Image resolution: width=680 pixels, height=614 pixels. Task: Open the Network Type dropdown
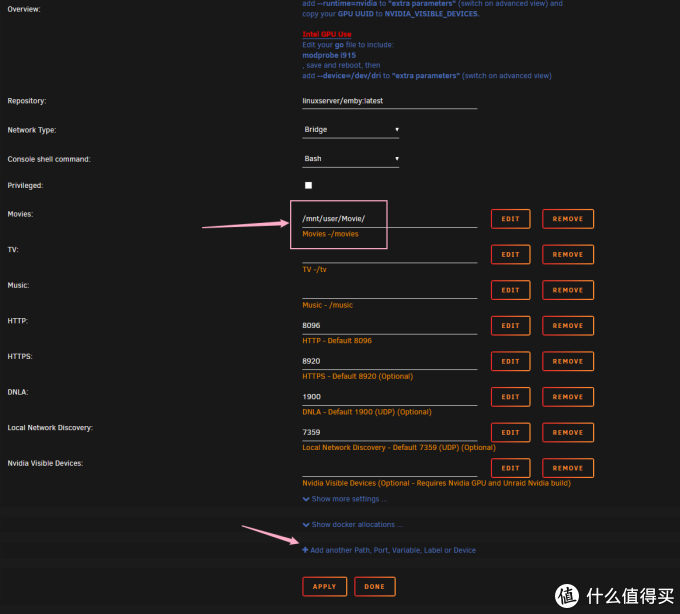point(350,130)
